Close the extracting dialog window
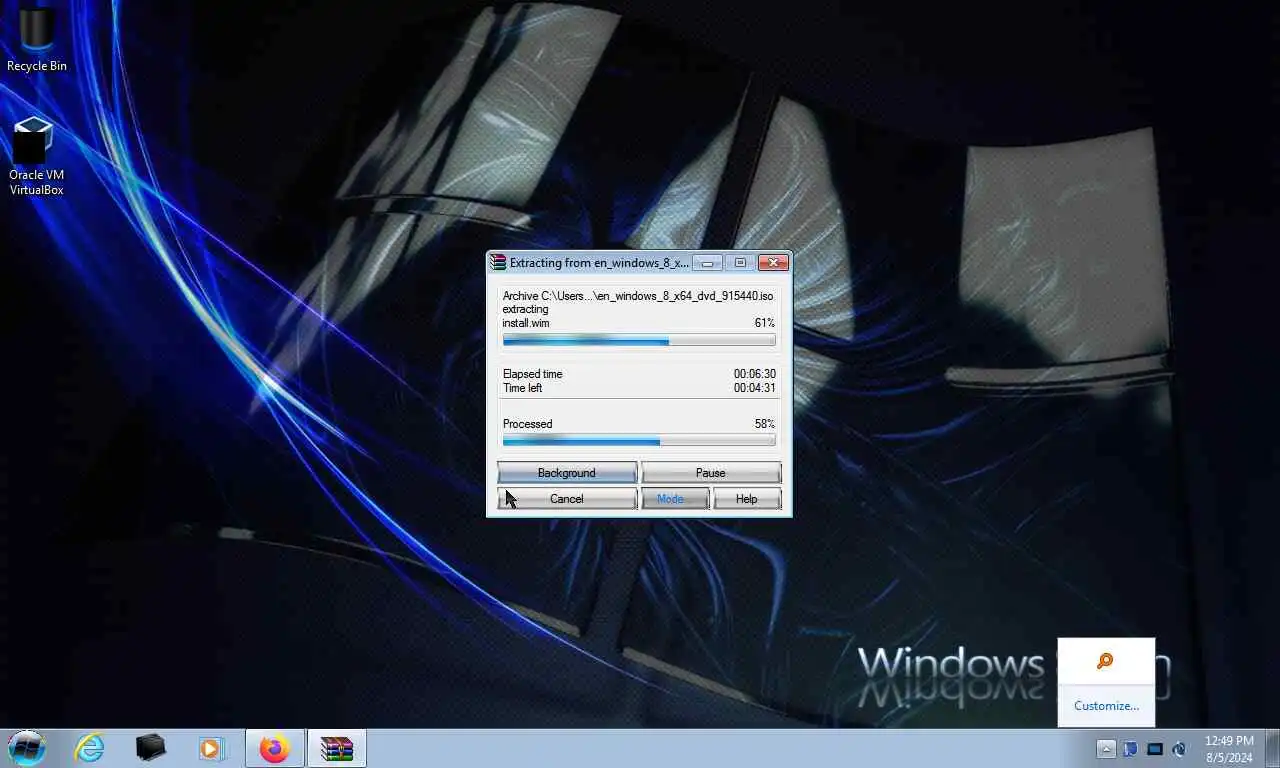The image size is (1280, 768). pos(773,263)
